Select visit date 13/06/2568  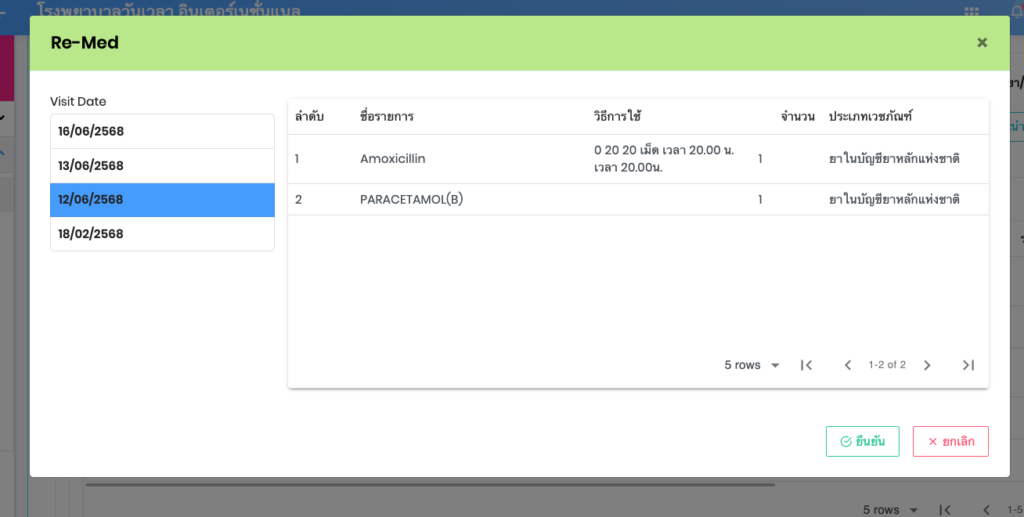[x=162, y=165]
